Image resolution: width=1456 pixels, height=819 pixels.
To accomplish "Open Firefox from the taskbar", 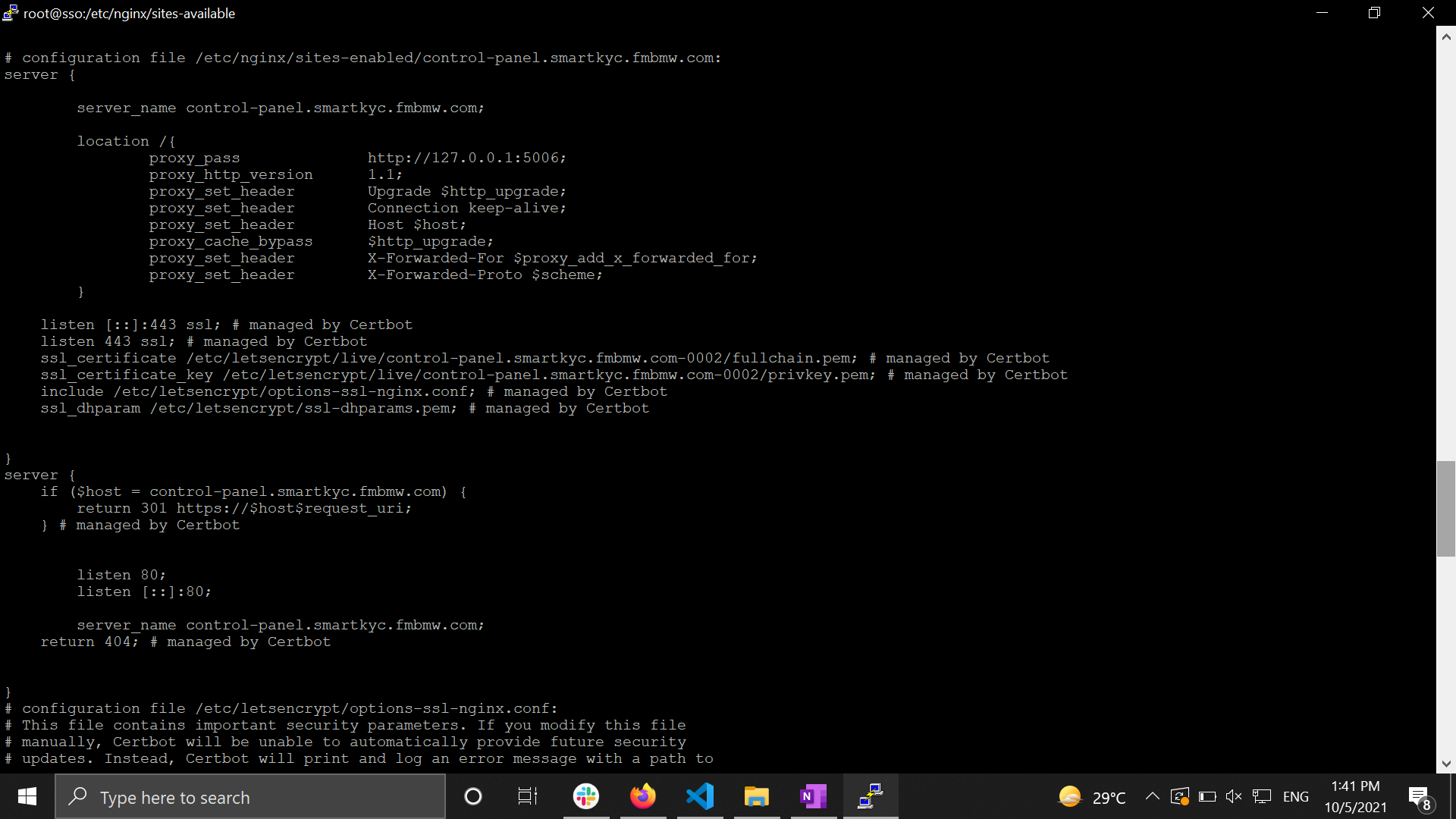I will coord(643,797).
